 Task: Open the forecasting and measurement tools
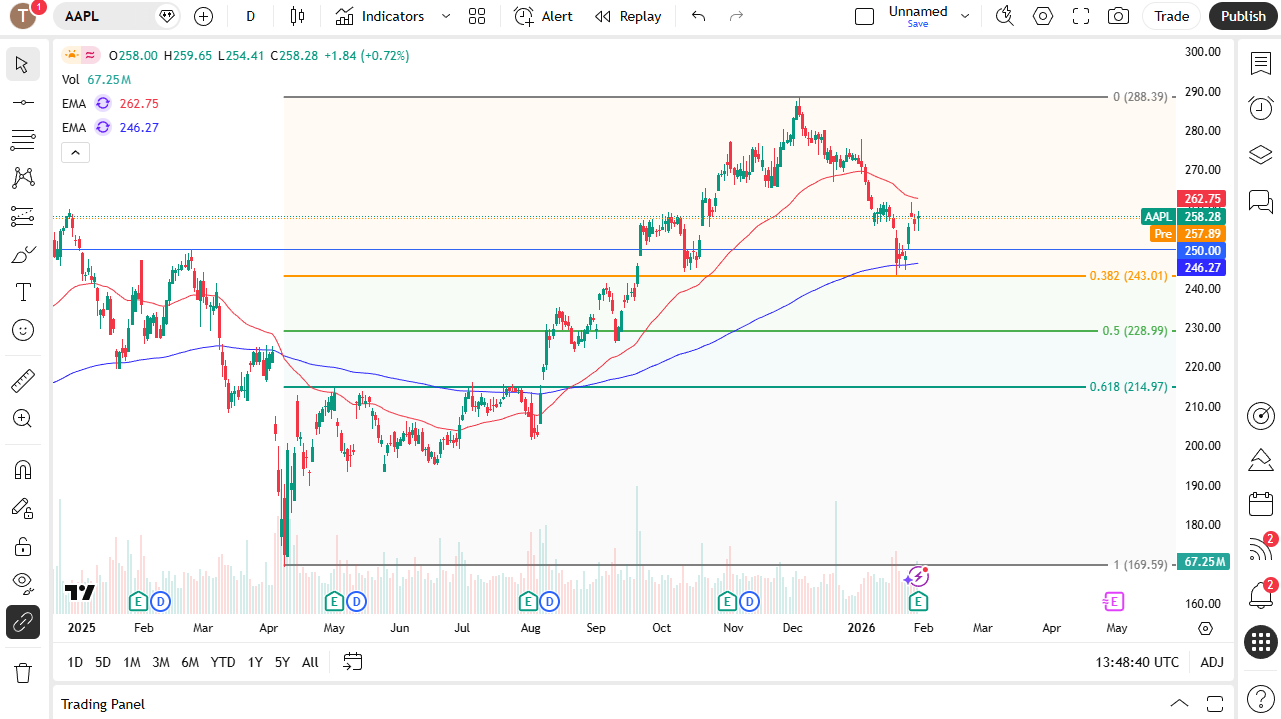click(x=22, y=216)
